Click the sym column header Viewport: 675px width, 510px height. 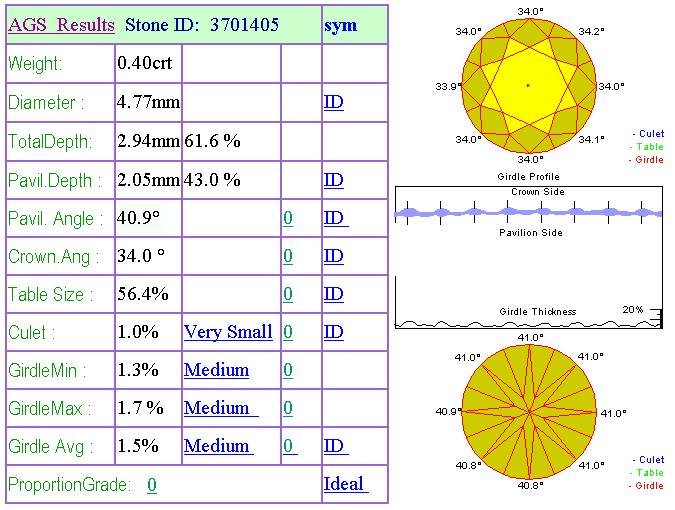341,26
